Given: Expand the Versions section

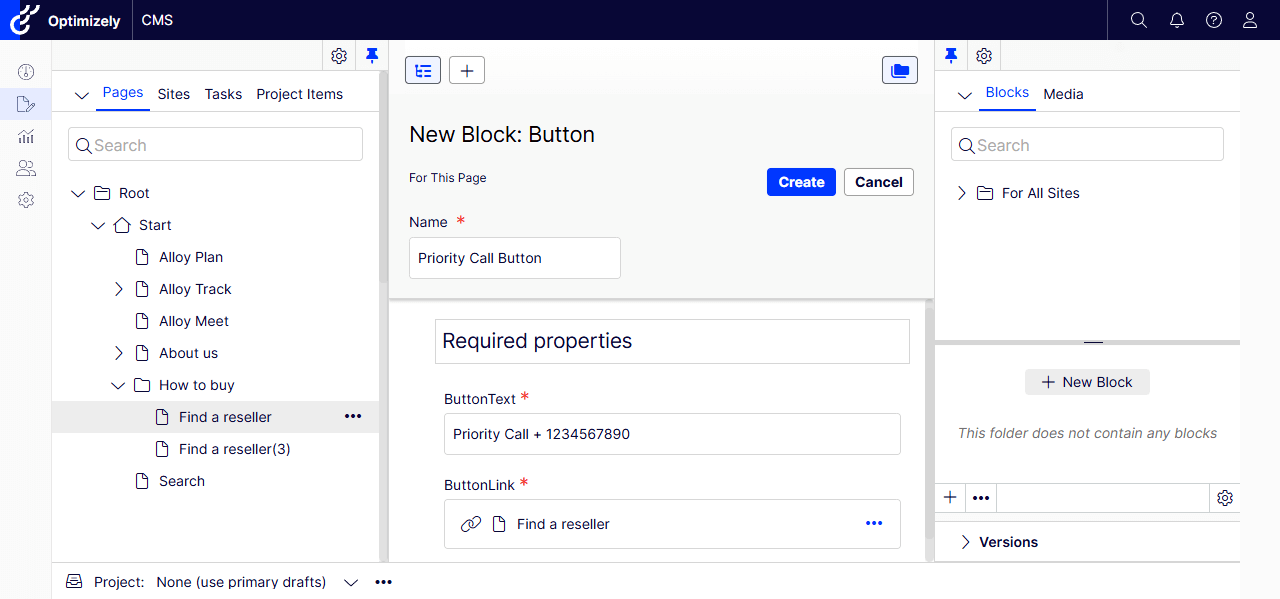Looking at the screenshot, I should pyautogui.click(x=966, y=542).
